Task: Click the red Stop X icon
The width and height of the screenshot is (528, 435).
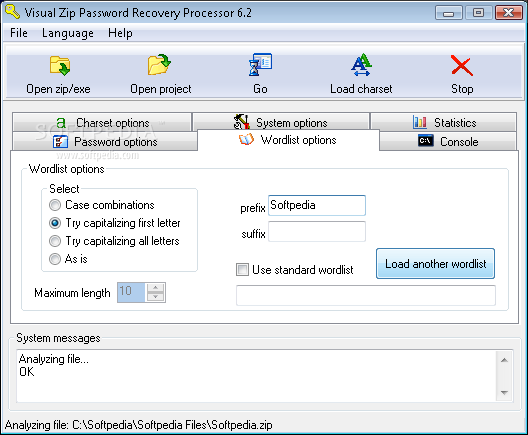Action: click(x=462, y=66)
